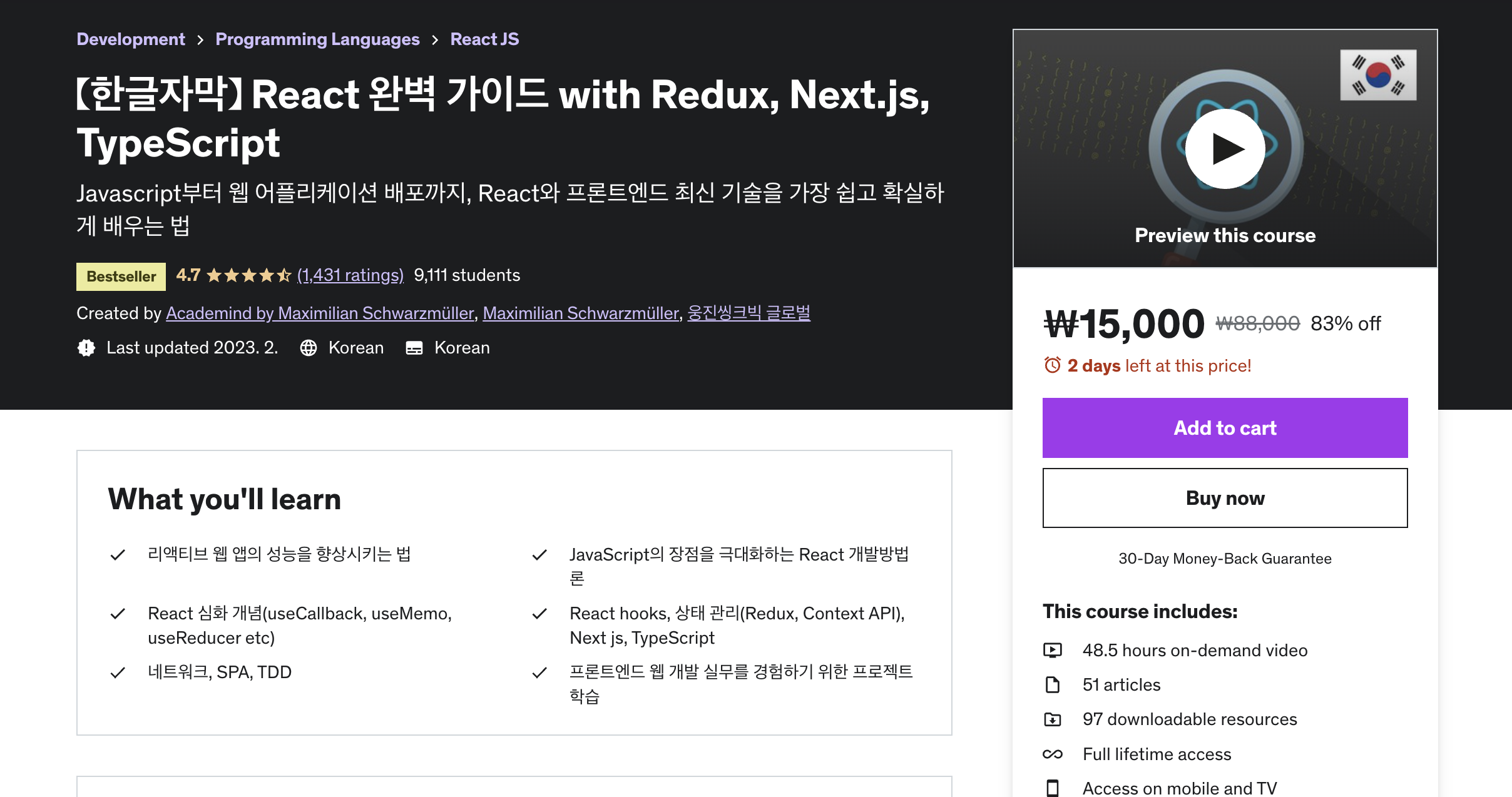
Task: Click the chevron after Development breadcrumb
Action: [200, 40]
